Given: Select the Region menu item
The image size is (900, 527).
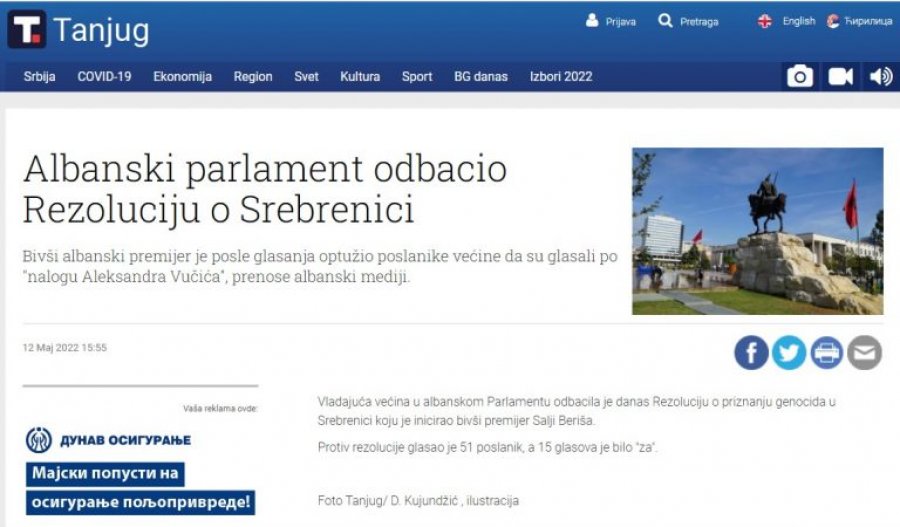Looking at the screenshot, I should pyautogui.click(x=253, y=76).
